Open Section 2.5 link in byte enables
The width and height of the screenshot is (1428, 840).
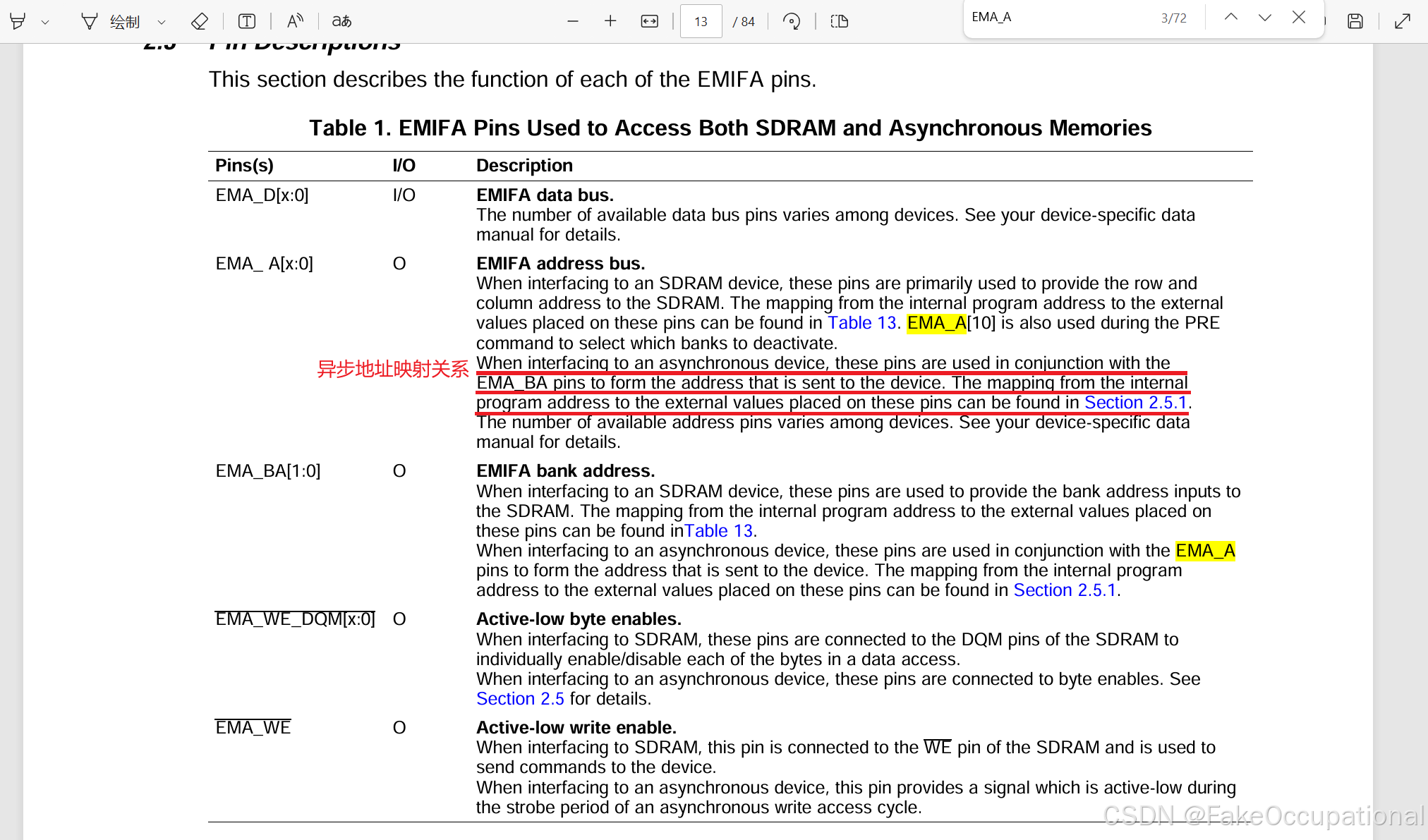click(520, 699)
